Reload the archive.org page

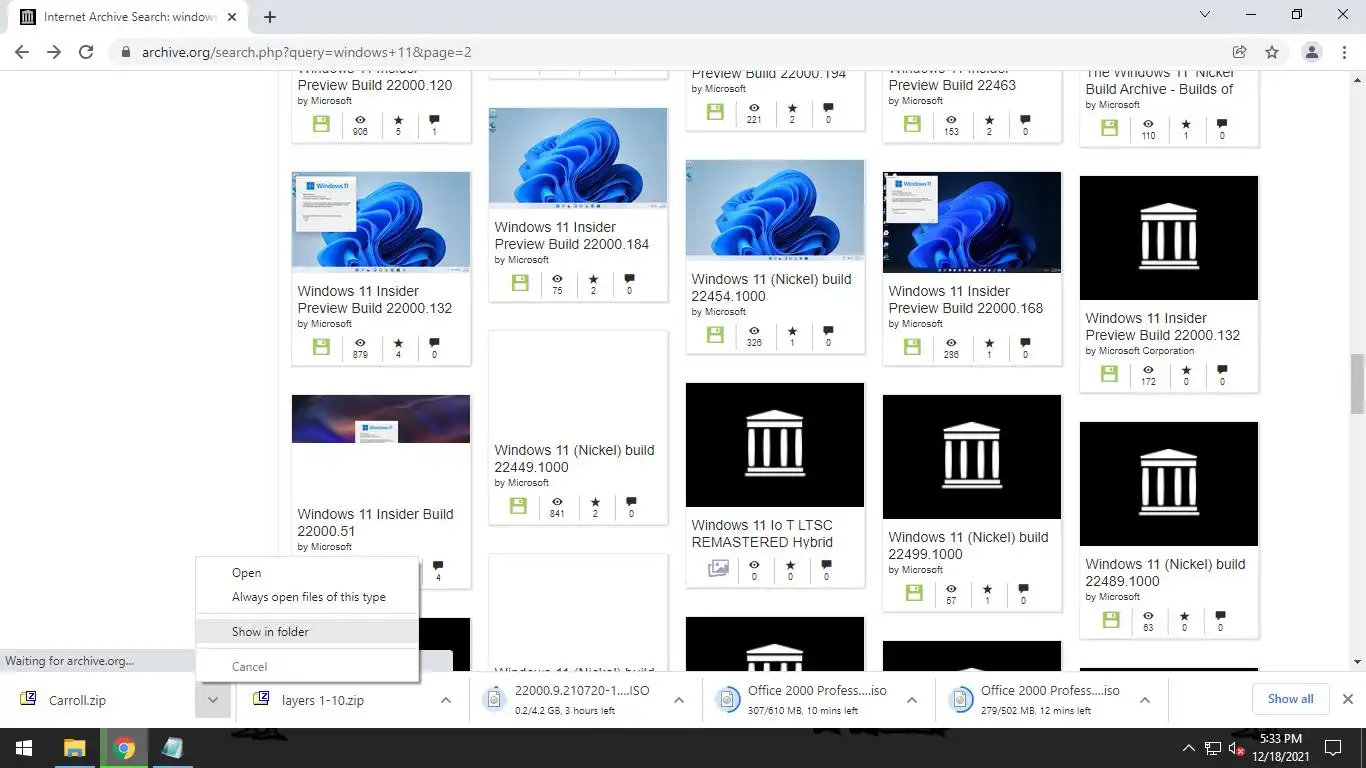click(x=86, y=52)
